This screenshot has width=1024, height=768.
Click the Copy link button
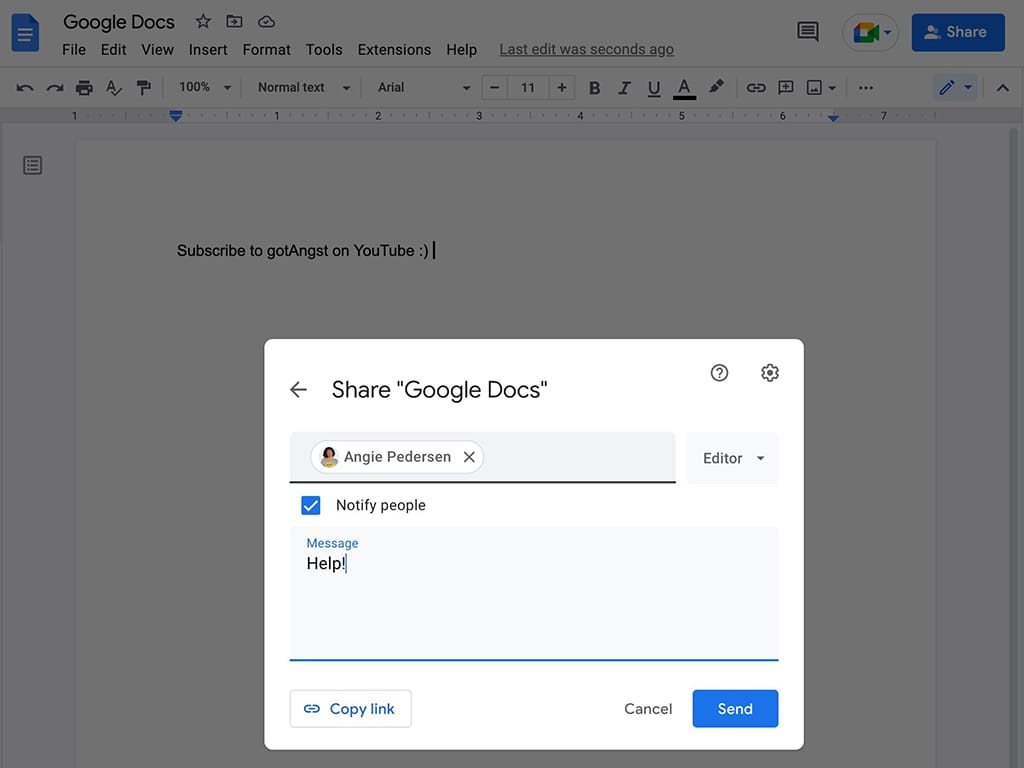350,709
